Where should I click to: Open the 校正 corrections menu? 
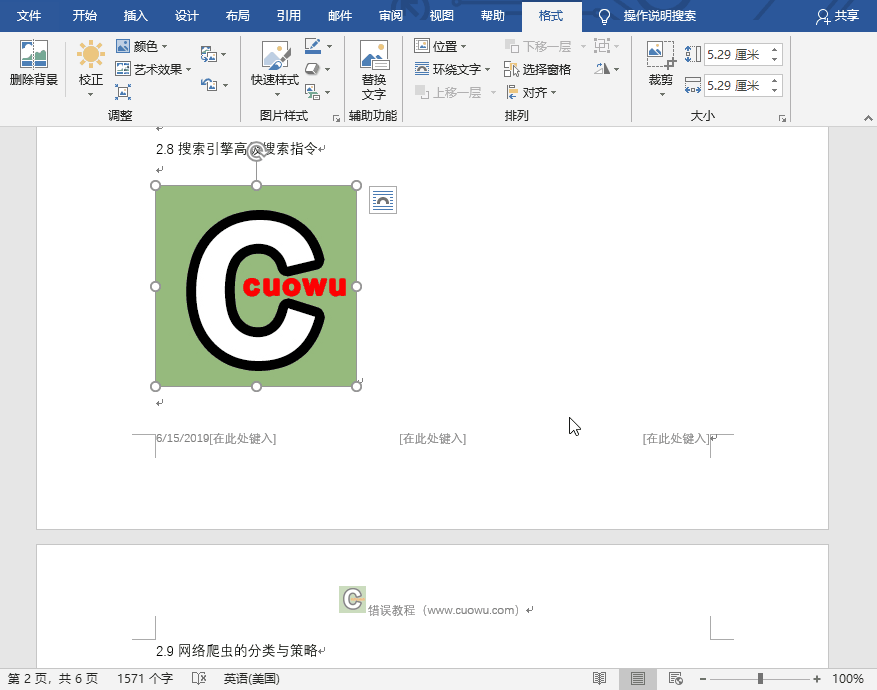pyautogui.click(x=91, y=69)
